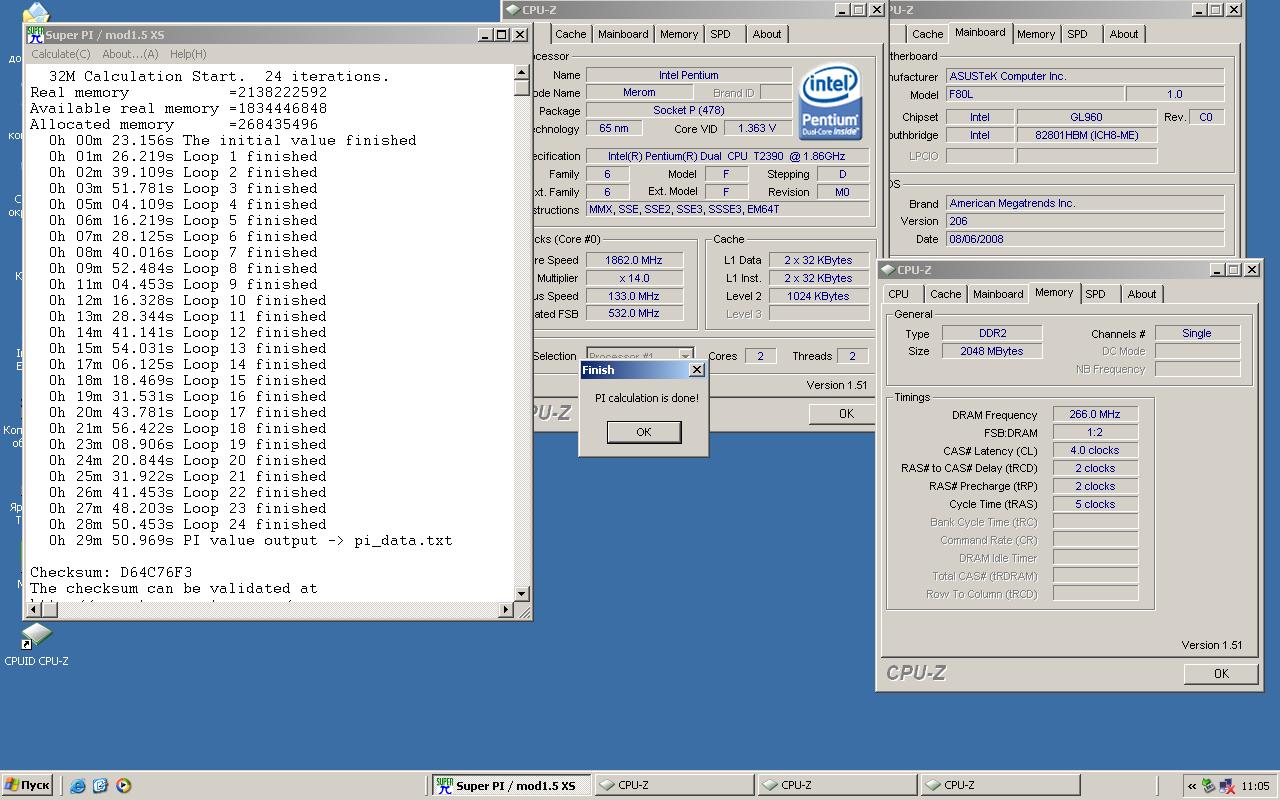
Task: Select the Memory tab in the front CPU-Z window
Action: coord(1054,292)
